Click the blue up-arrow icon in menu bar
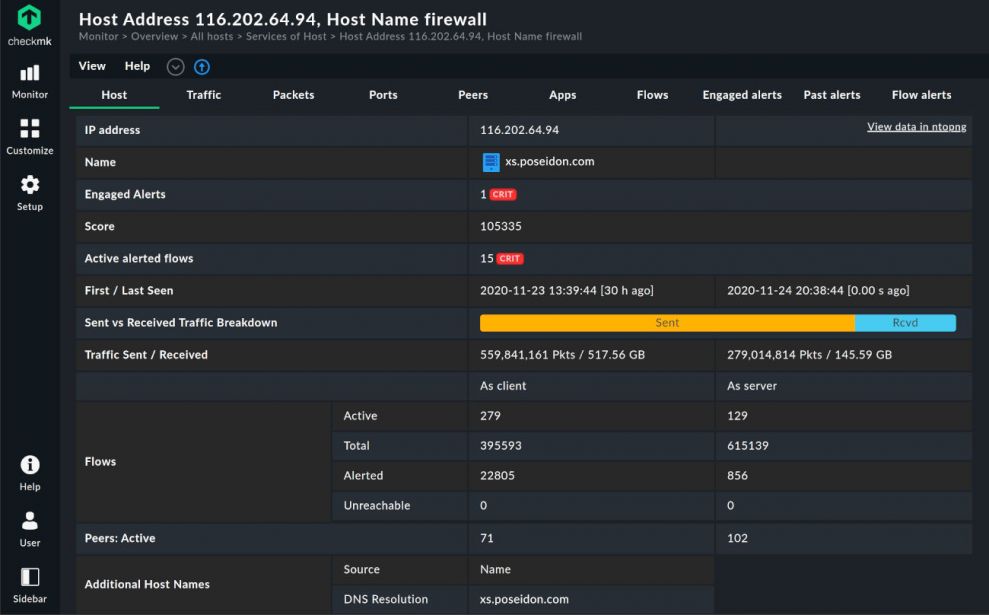 (x=202, y=67)
